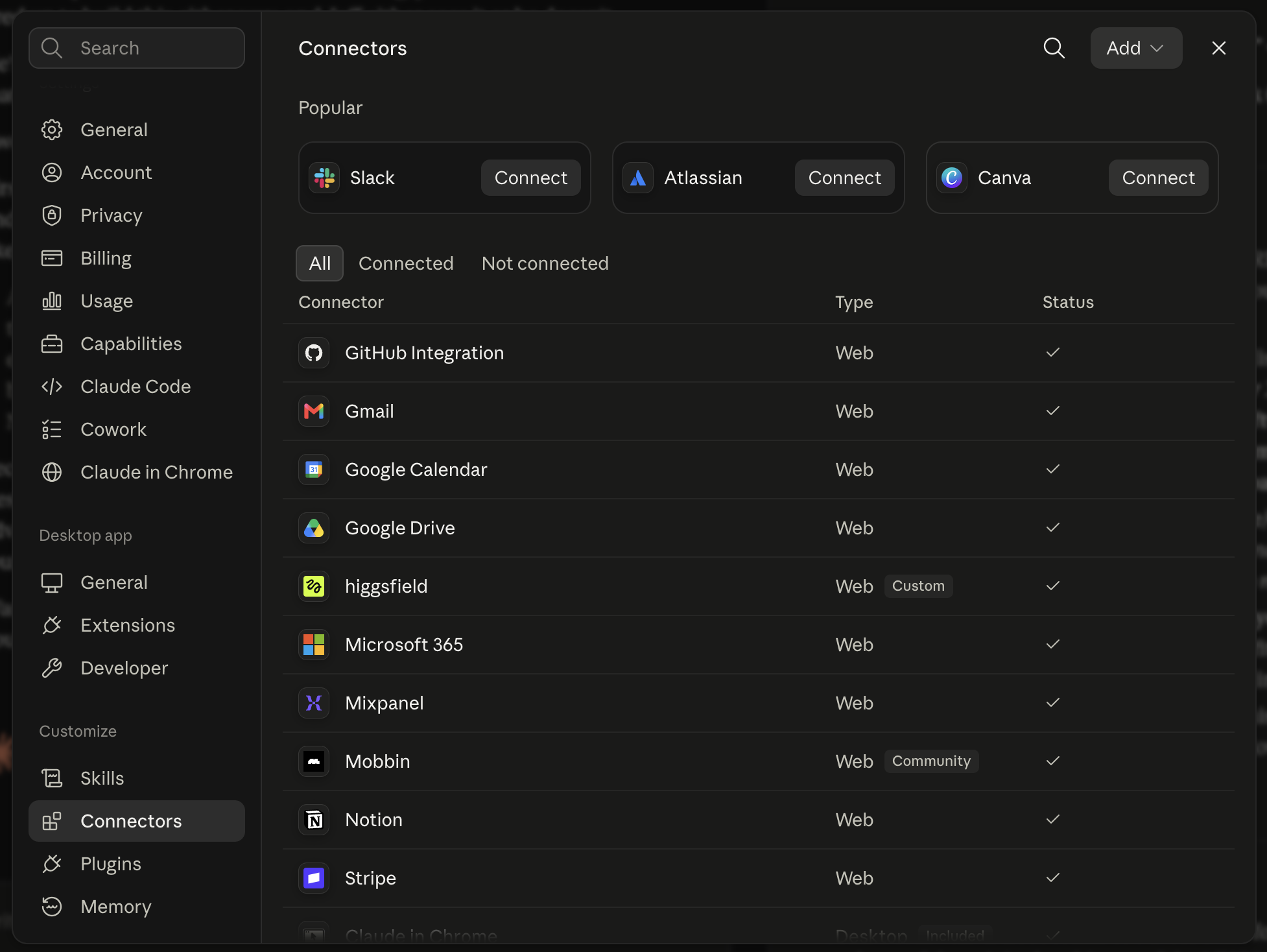Screen dimensions: 1267x952
Task: Click the Claude in Chrome globe icon
Action: coord(52,472)
